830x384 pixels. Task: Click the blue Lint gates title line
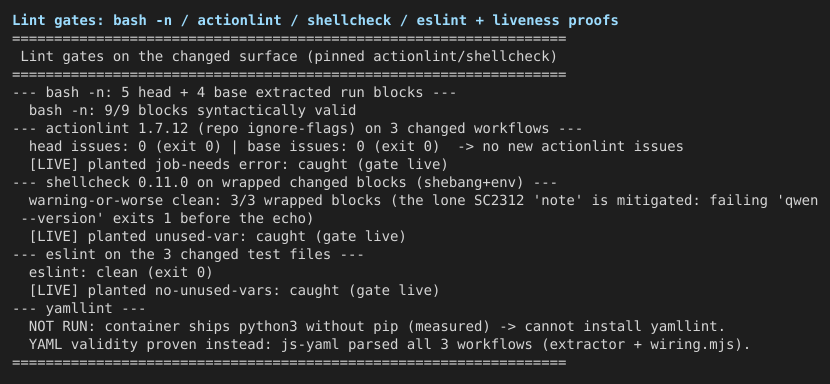[x=315, y=21]
